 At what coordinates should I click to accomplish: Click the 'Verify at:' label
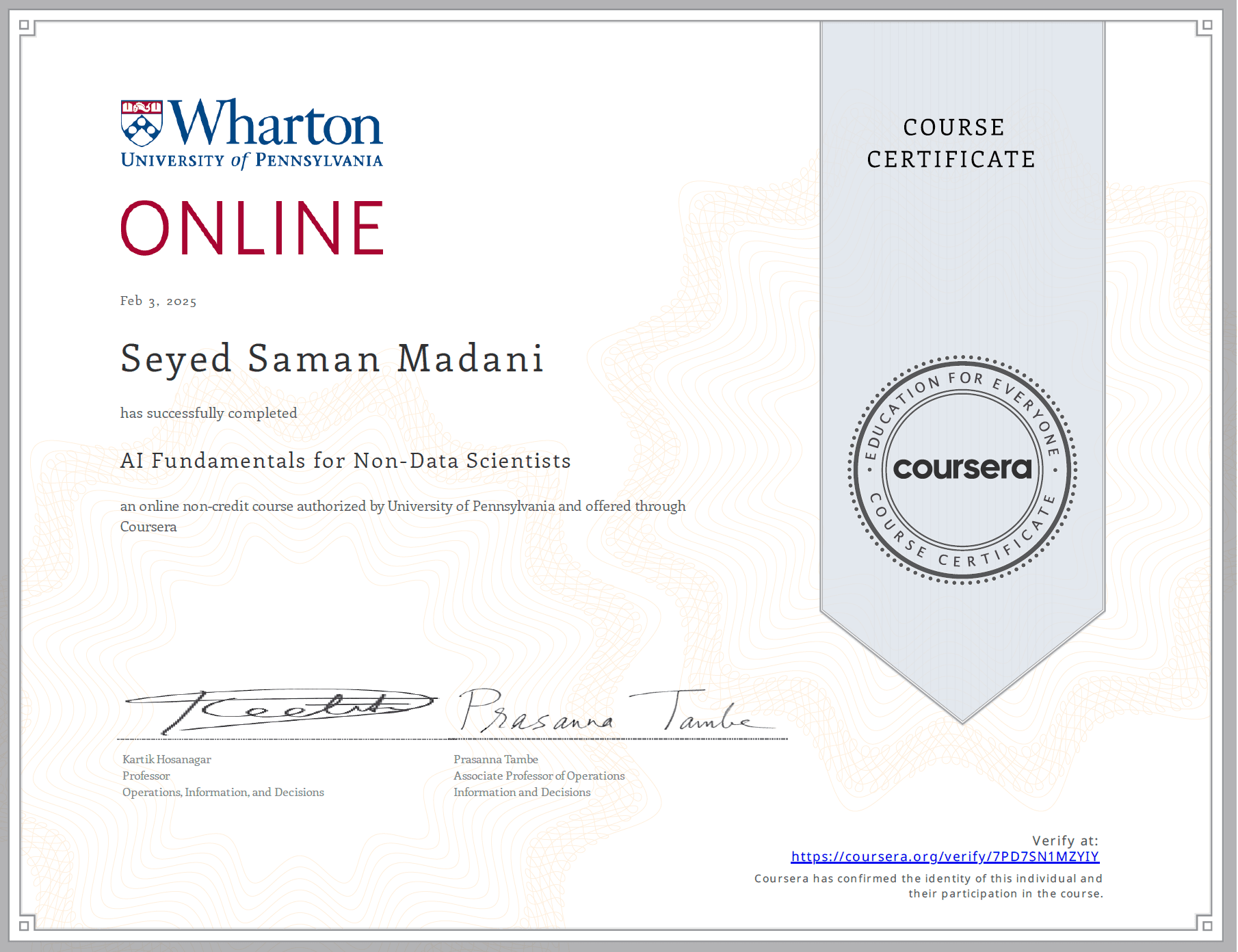(x=1064, y=841)
